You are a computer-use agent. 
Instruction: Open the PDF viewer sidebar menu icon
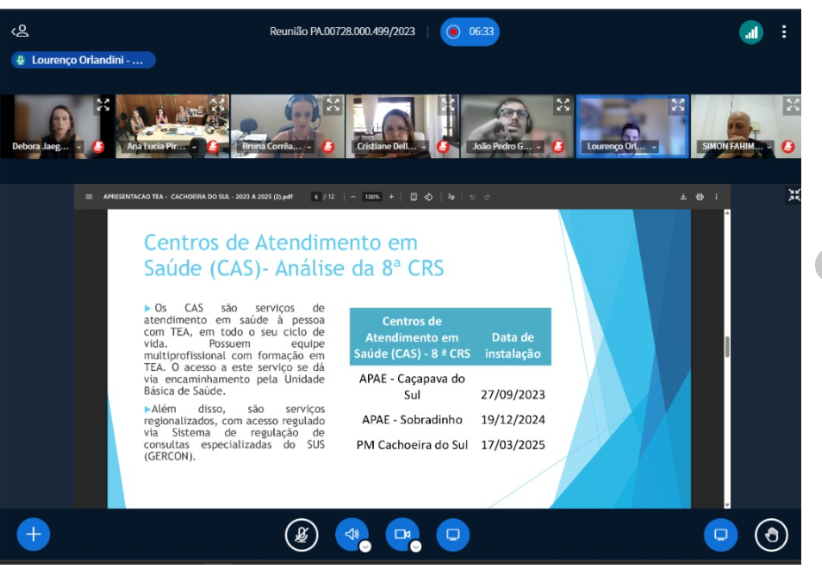(x=89, y=197)
